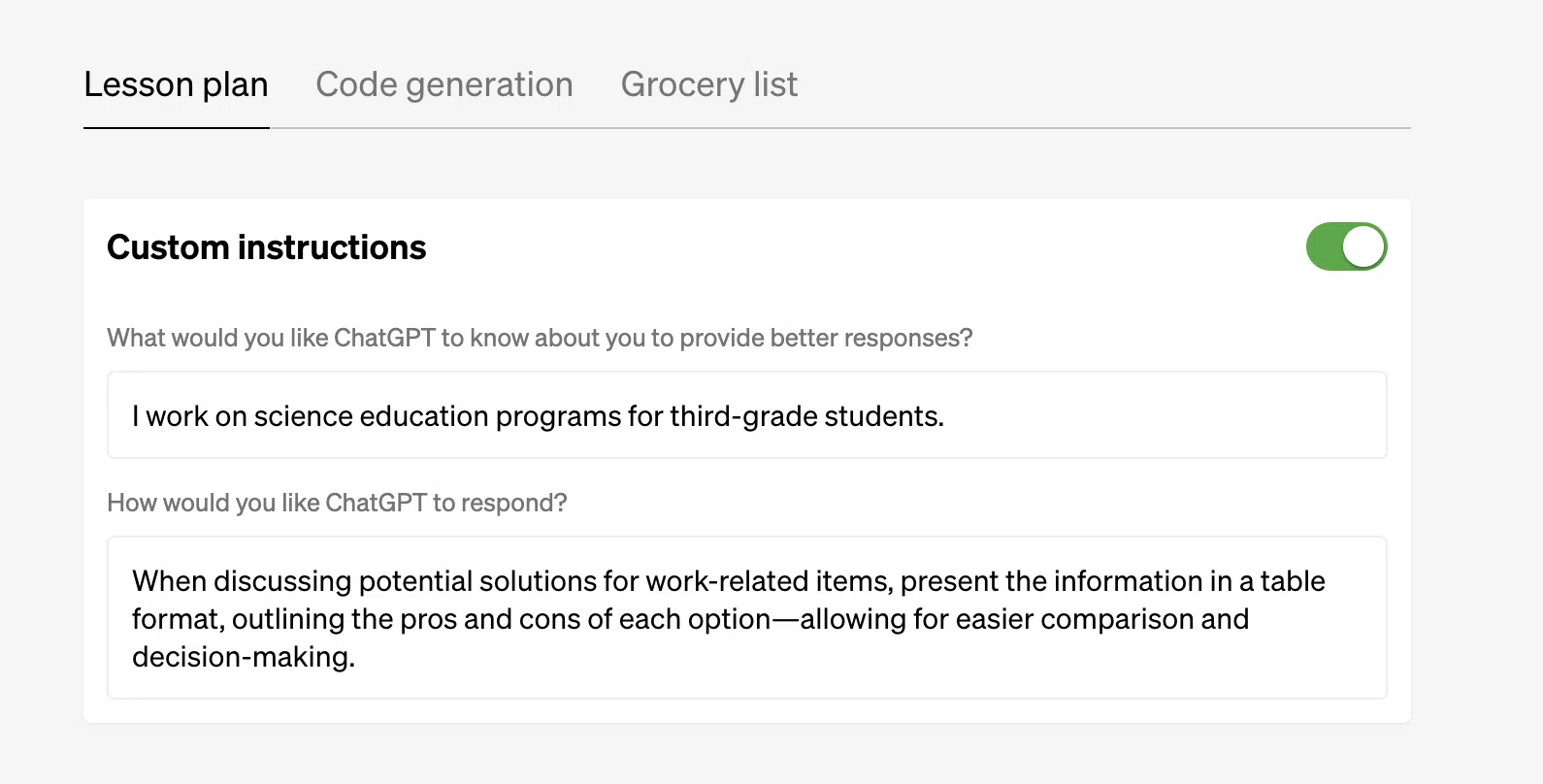This screenshot has width=1543, height=784.
Task: Click the Custom instructions heading
Action: coord(267,247)
